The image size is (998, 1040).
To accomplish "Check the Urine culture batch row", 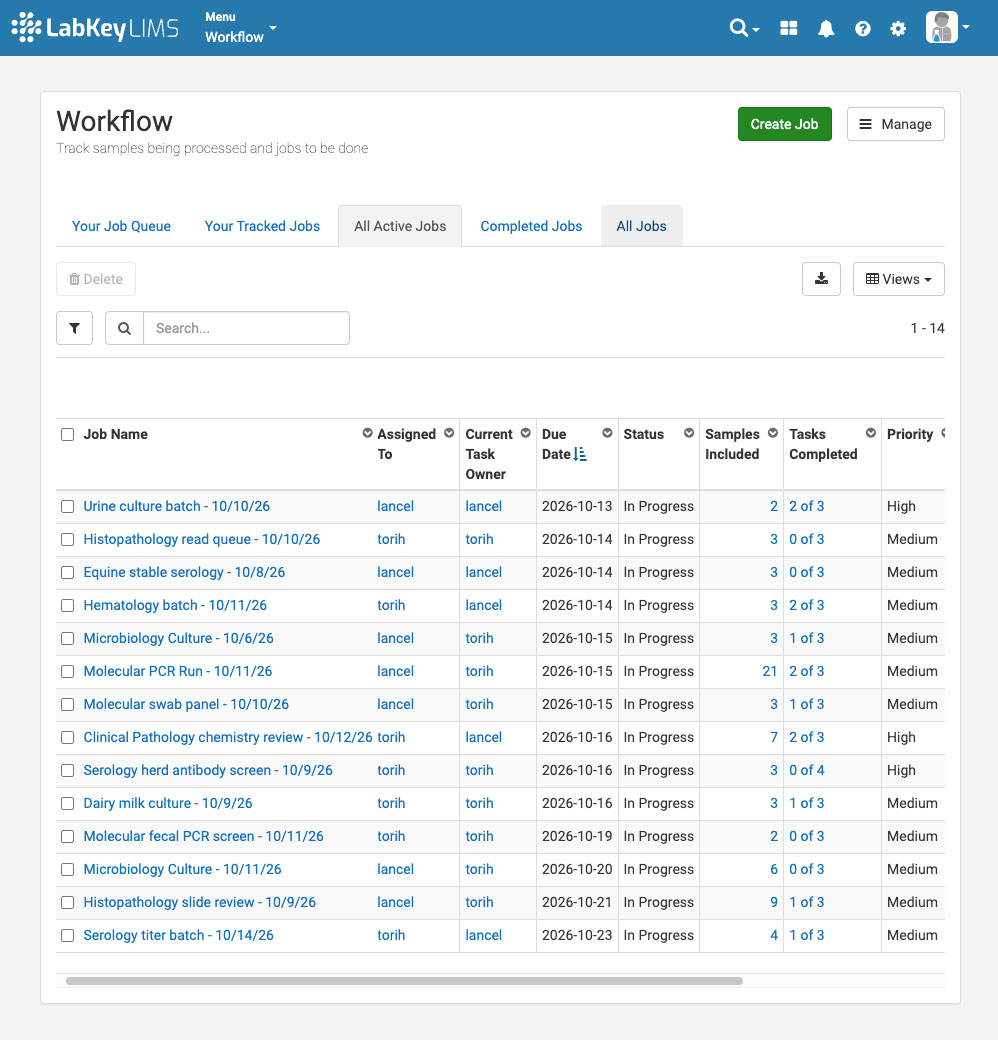I will [67, 507].
